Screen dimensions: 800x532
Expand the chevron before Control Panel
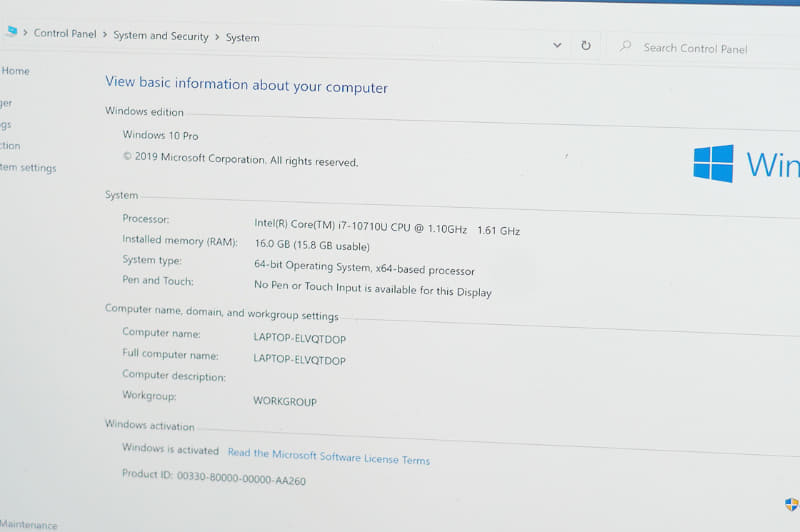tap(25, 33)
